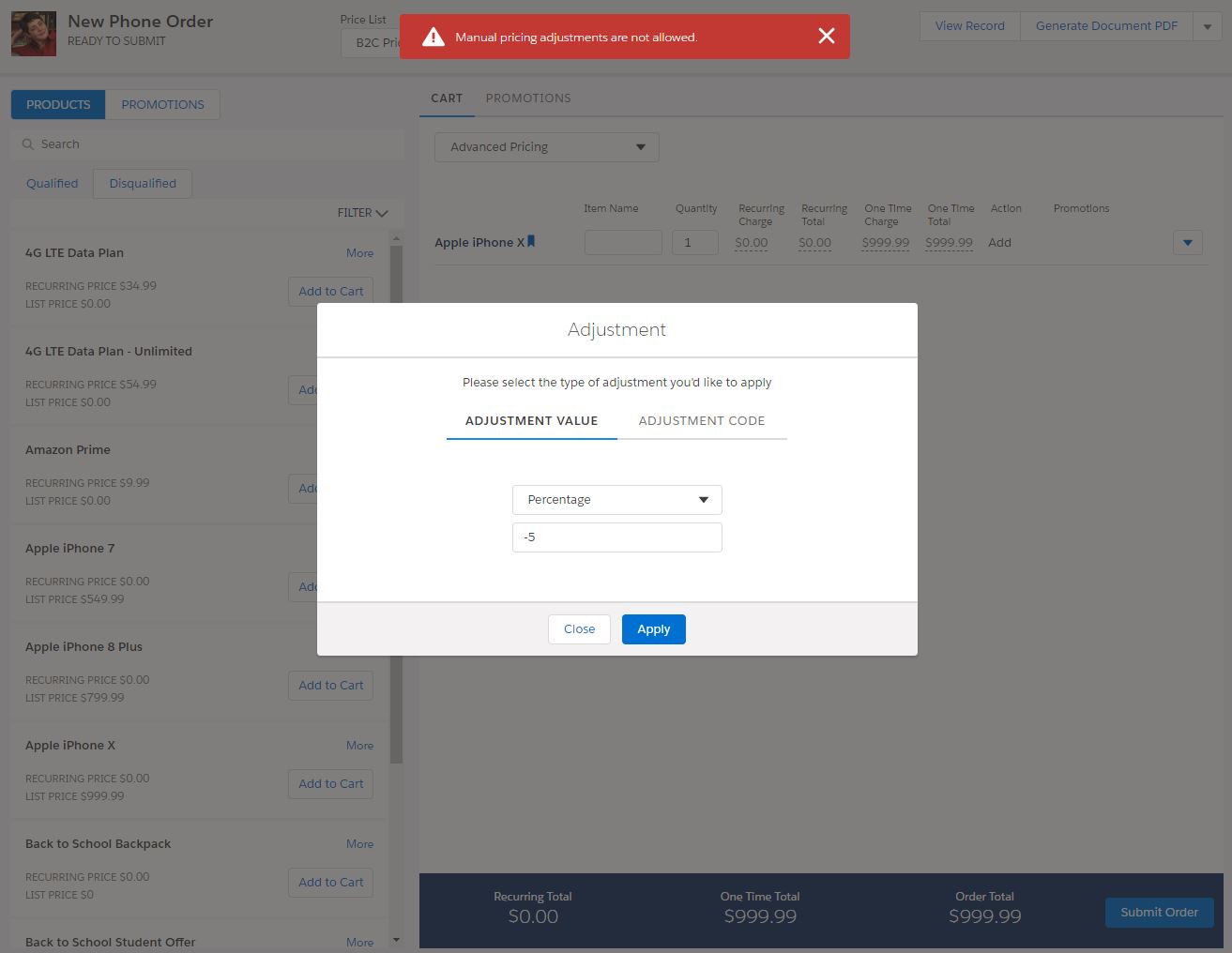1232x953 pixels.
Task: Close the Adjustment dialog
Action: 579,629
